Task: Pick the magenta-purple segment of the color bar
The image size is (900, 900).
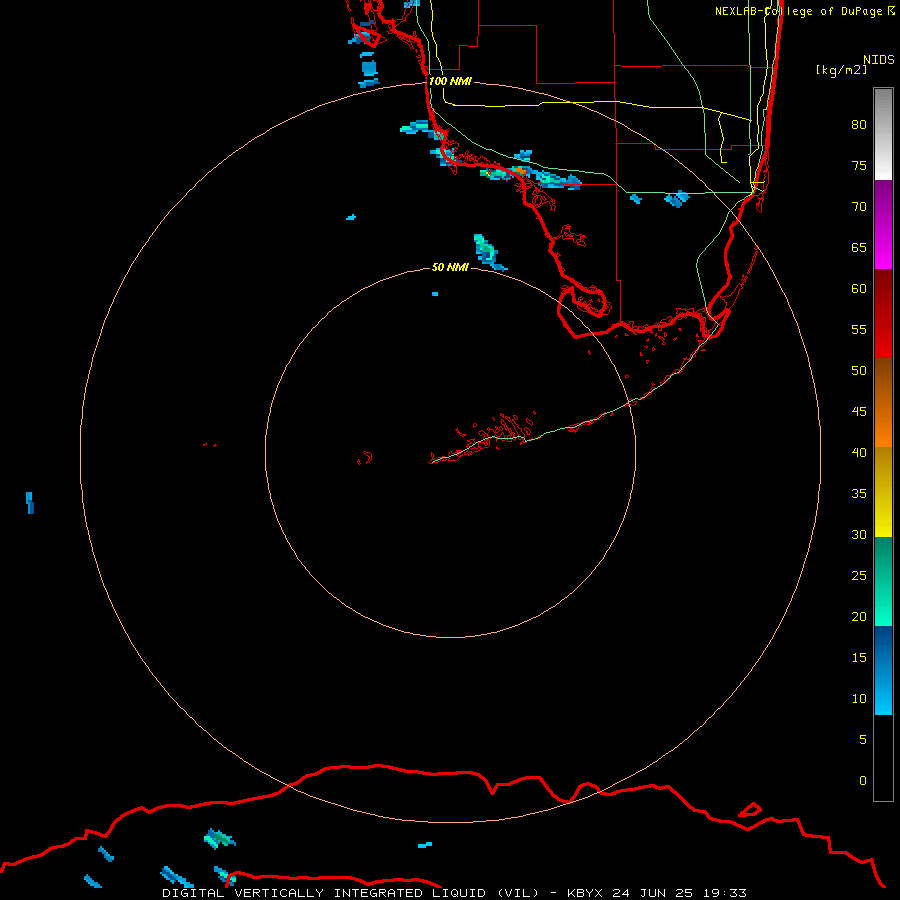Action: point(883,224)
